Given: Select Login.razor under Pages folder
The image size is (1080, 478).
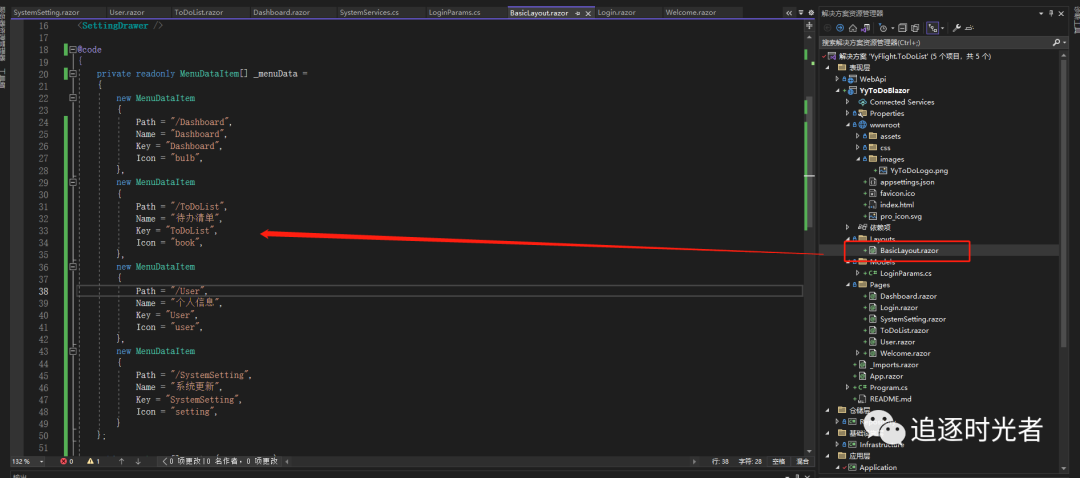Looking at the screenshot, I should point(899,308).
